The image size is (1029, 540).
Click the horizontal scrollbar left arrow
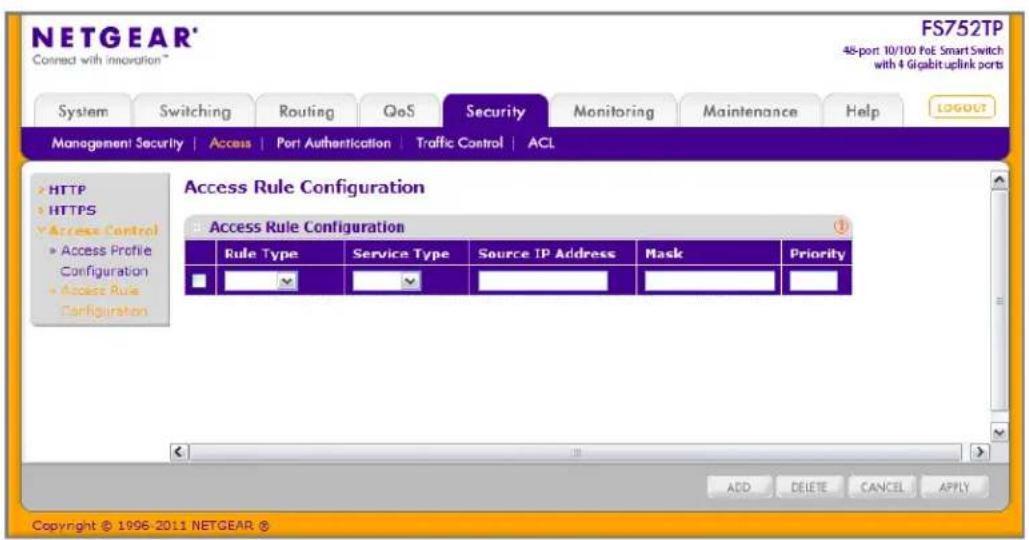(x=179, y=452)
